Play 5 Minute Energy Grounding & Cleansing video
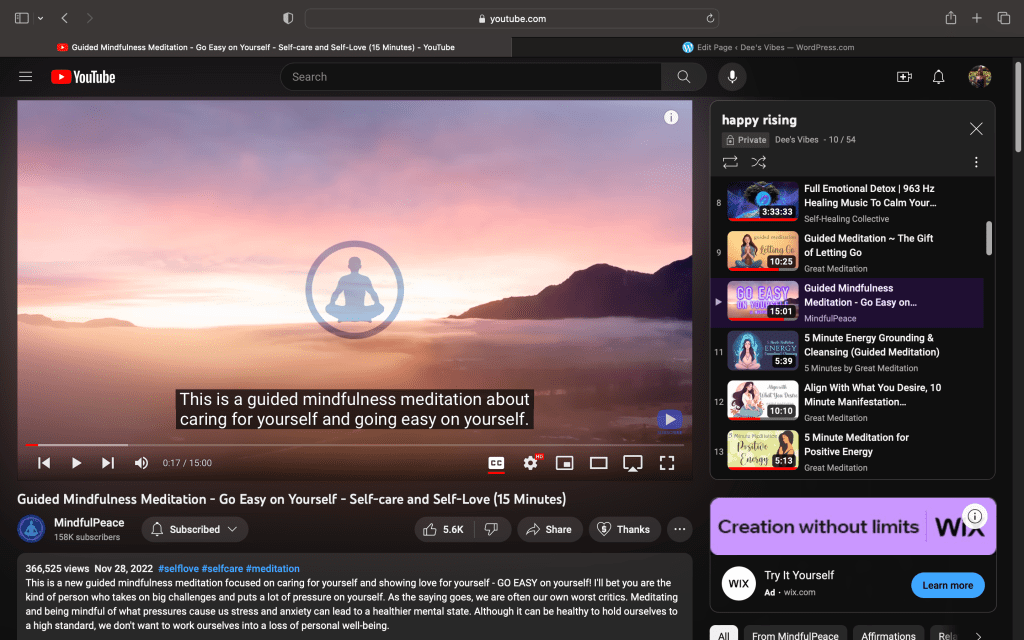This screenshot has width=1024, height=640. [868, 345]
